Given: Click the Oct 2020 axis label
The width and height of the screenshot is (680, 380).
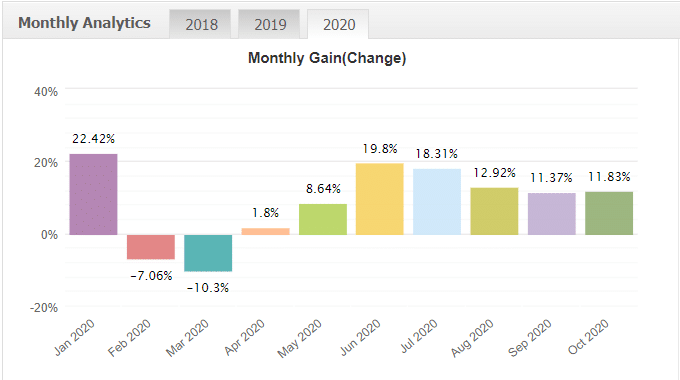Looking at the screenshot, I should [x=588, y=337].
